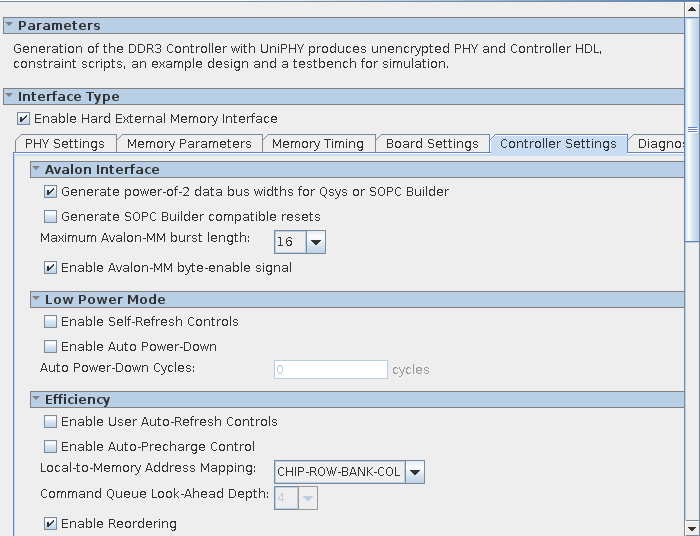Collapse the Avalon Interface group
This screenshot has height=536, width=700.
(36, 170)
